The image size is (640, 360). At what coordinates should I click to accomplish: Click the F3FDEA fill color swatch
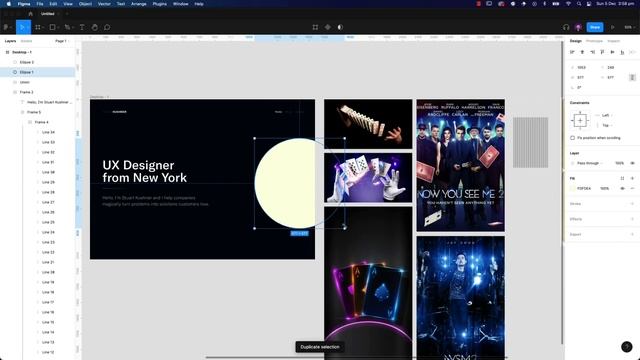[572, 189]
